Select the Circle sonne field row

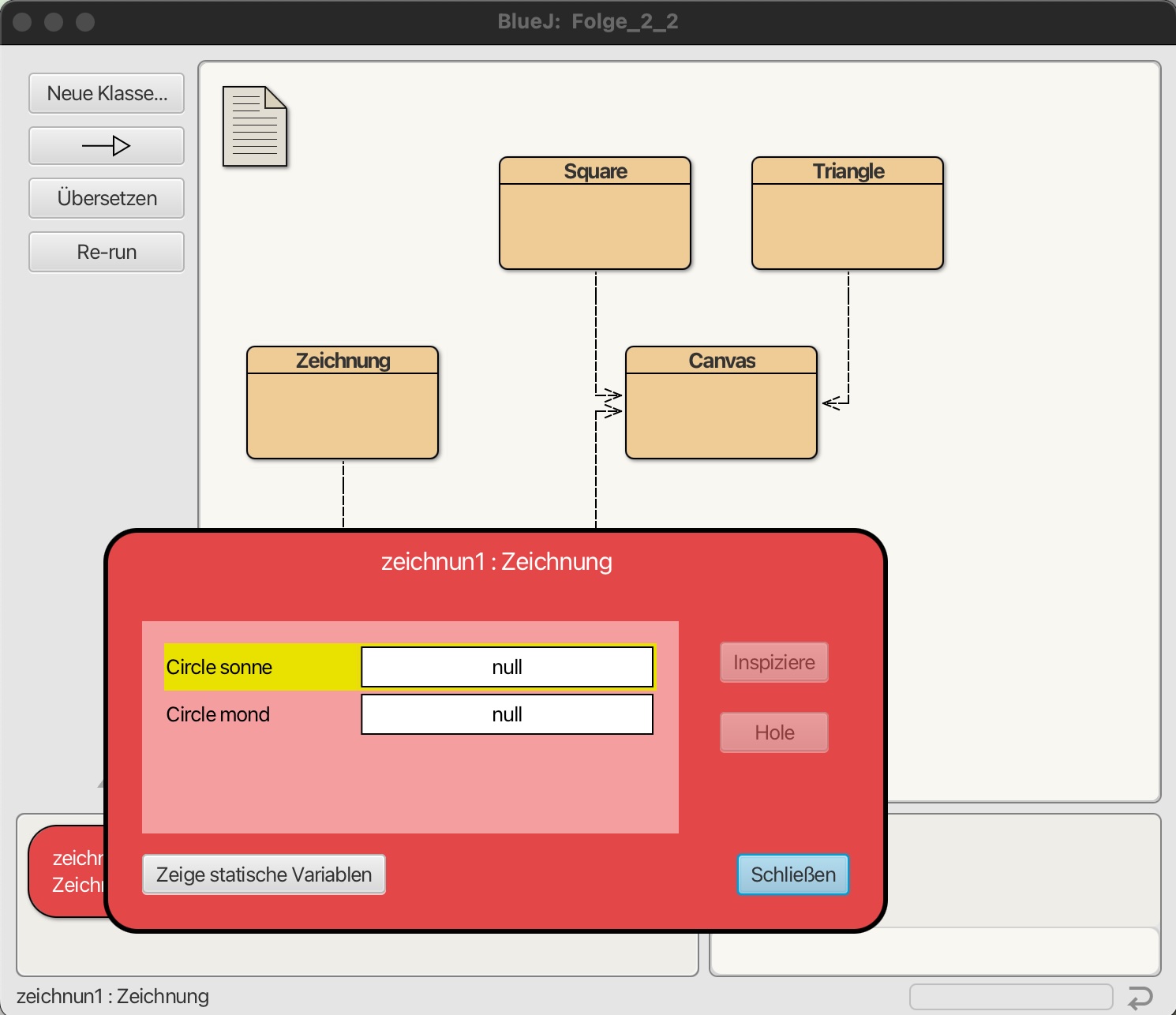260,667
